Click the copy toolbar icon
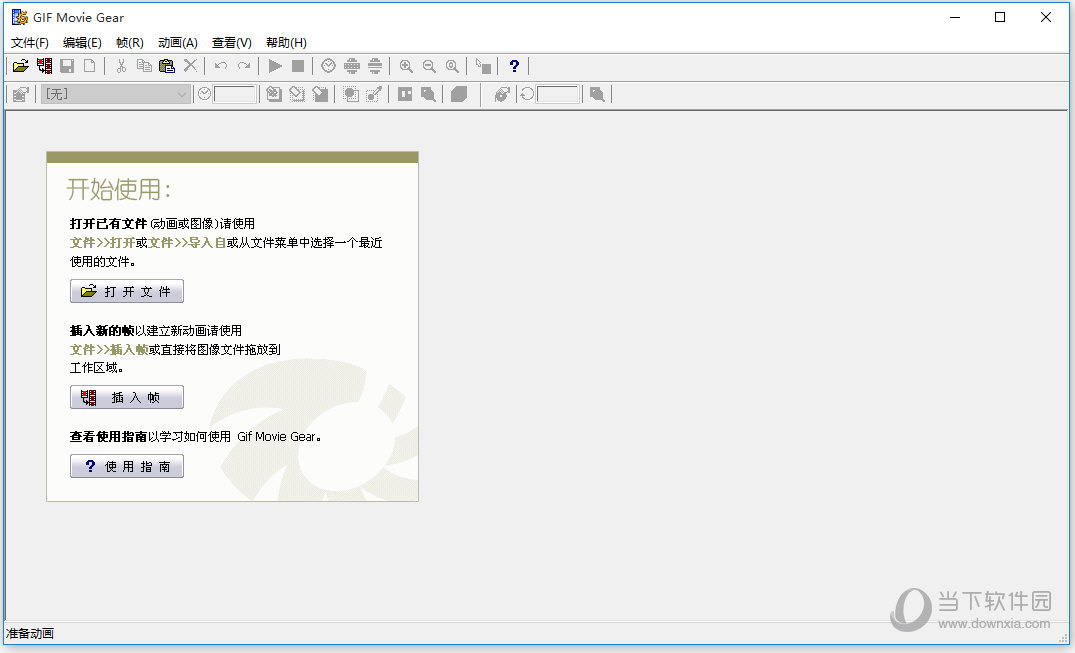 [144, 66]
